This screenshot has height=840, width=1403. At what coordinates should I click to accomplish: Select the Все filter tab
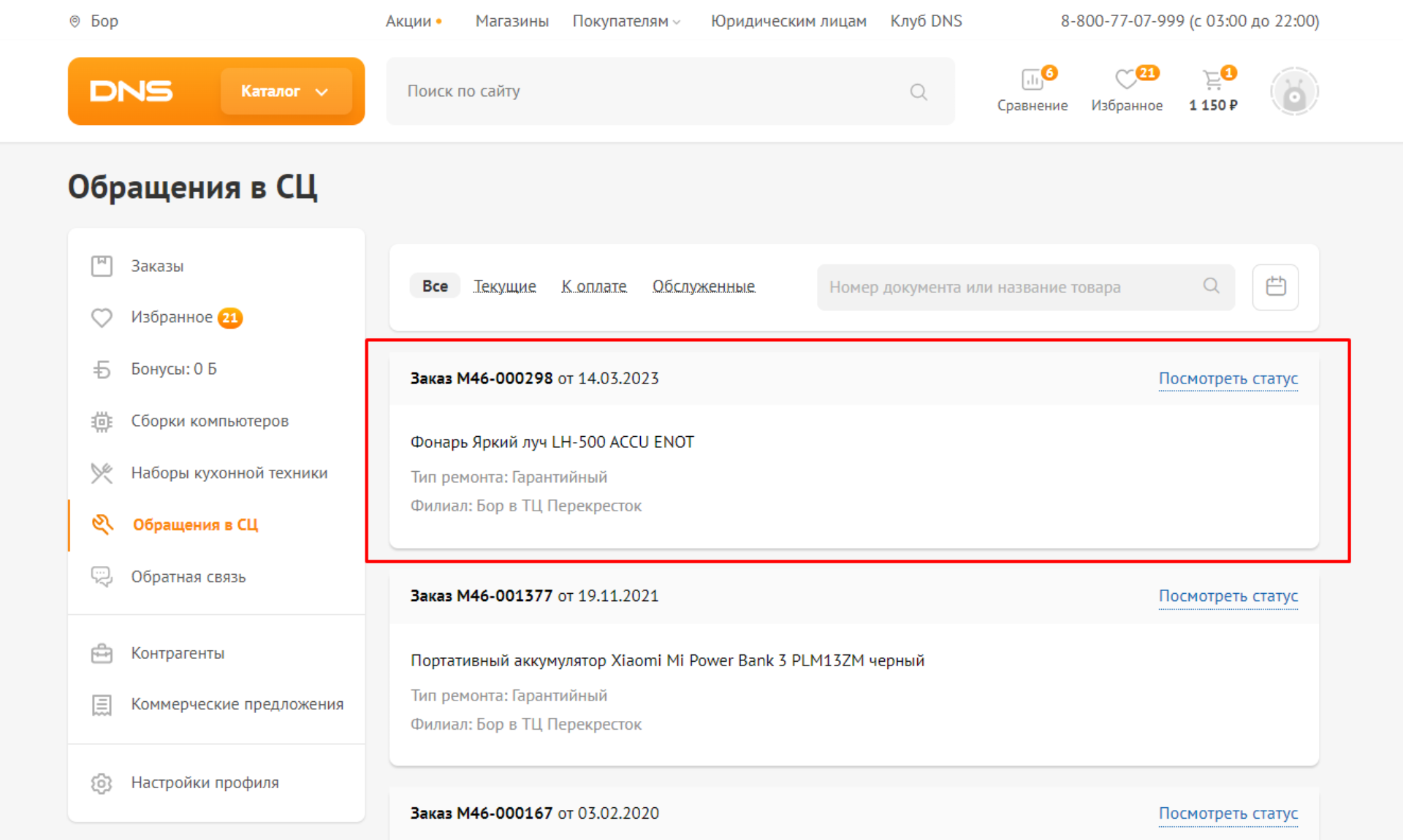[435, 286]
